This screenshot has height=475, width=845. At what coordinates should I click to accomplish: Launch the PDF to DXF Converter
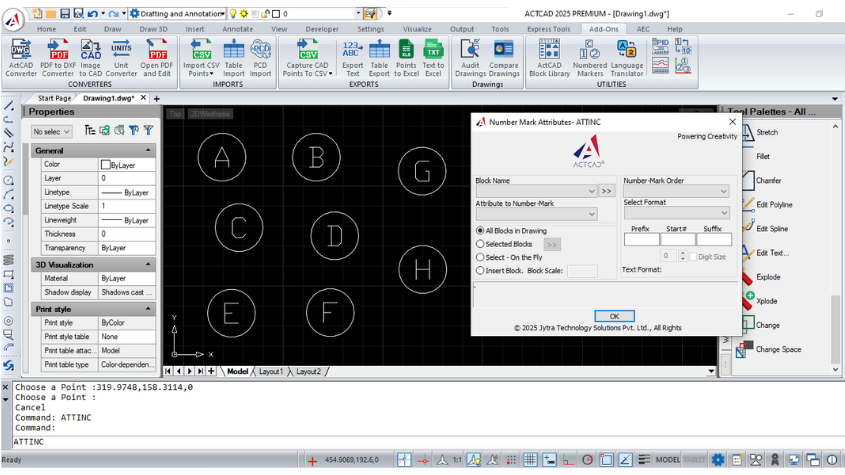click(58, 58)
